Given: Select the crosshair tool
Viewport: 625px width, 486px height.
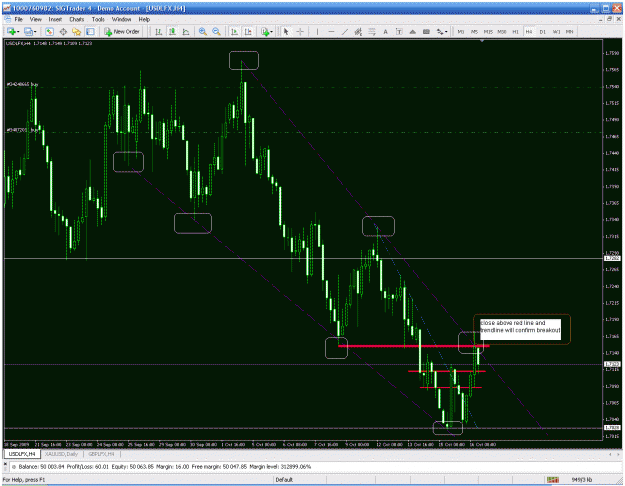Looking at the screenshot, I should (300, 31).
